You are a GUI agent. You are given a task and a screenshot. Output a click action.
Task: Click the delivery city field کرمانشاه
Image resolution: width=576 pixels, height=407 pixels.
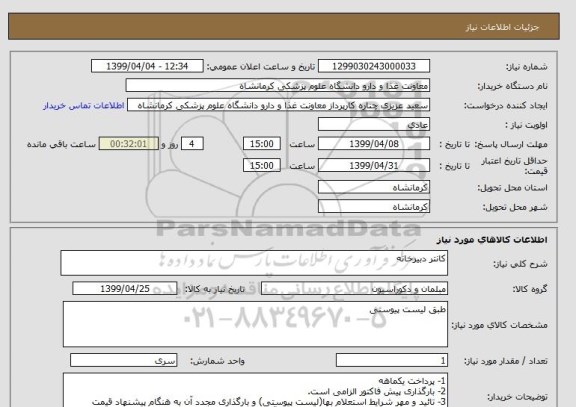point(374,206)
